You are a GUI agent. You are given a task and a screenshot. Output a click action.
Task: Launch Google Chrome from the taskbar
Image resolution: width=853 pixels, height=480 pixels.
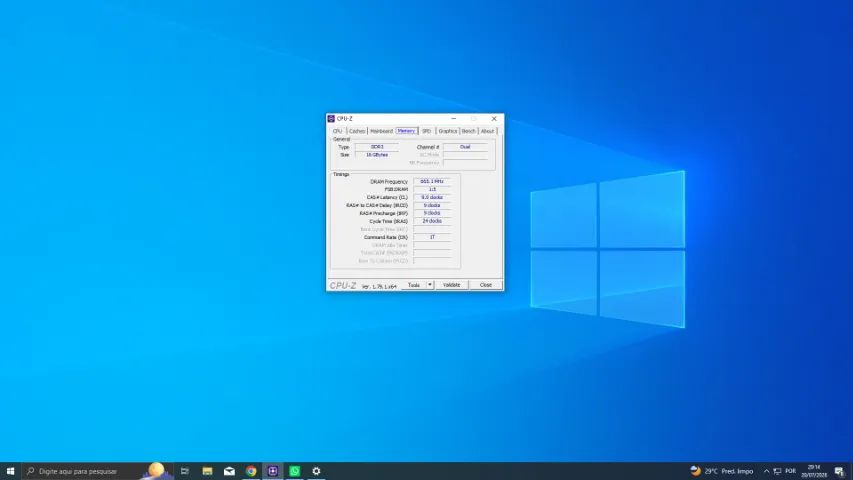point(251,471)
